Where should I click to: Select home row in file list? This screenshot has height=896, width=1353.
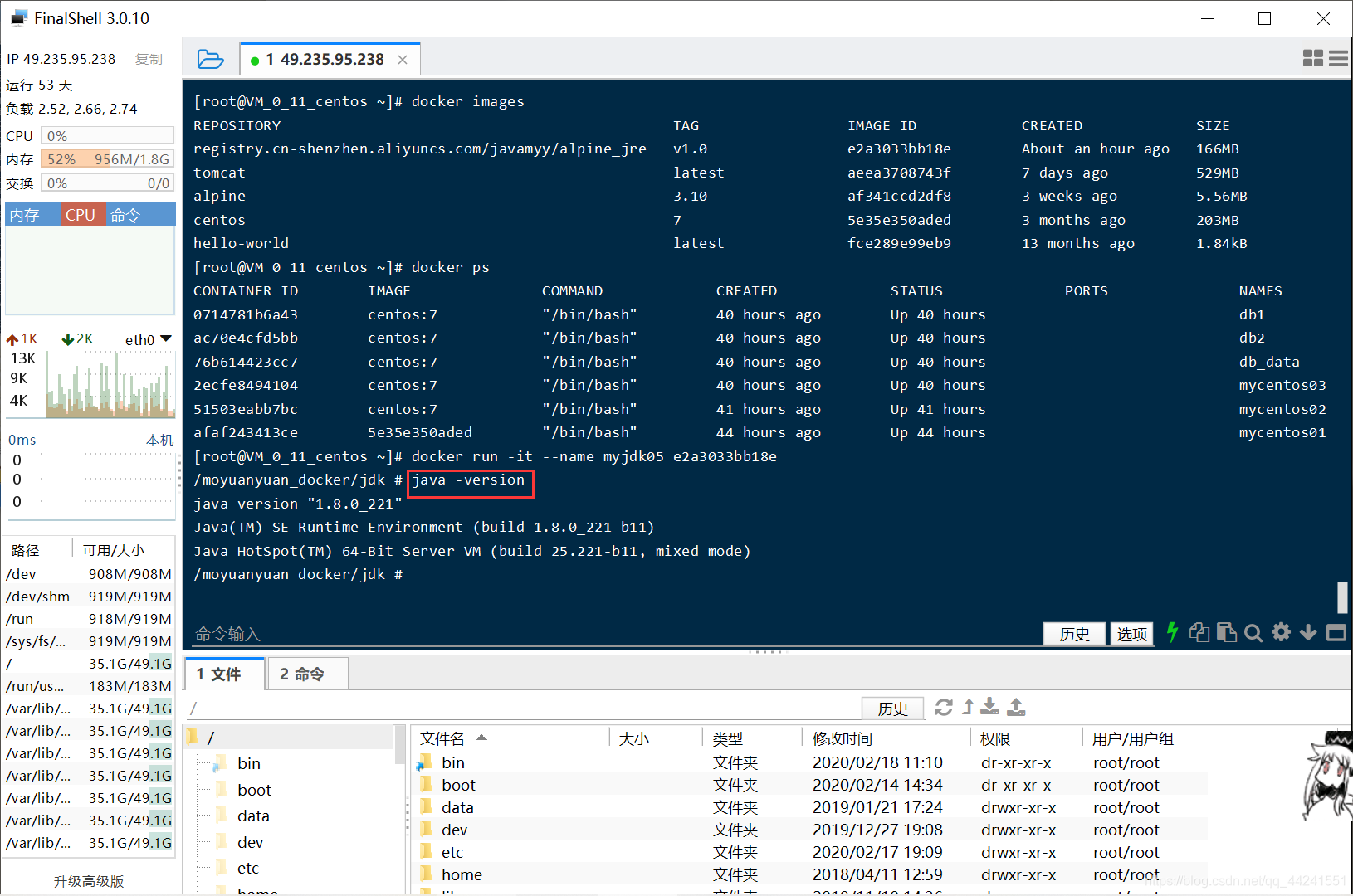click(810, 874)
